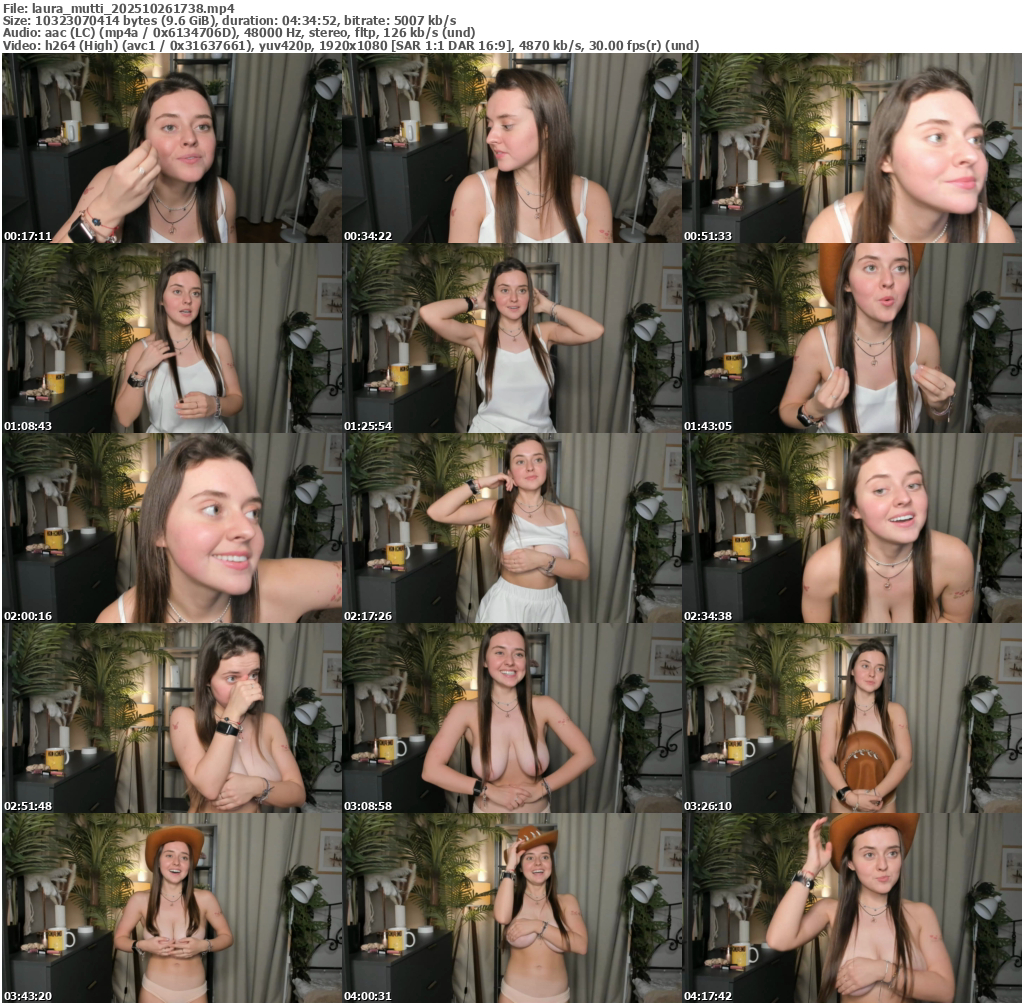Click the thumbnail at 03:26:10
This screenshot has width=1024, height=1003.
tap(852, 718)
